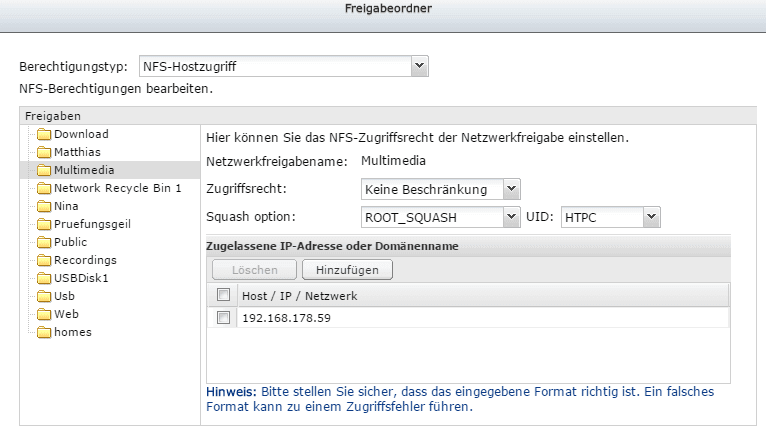Viewport: 766px width, 439px height.
Task: Open the UID dropdown showing HTPC
Action: click(610, 216)
